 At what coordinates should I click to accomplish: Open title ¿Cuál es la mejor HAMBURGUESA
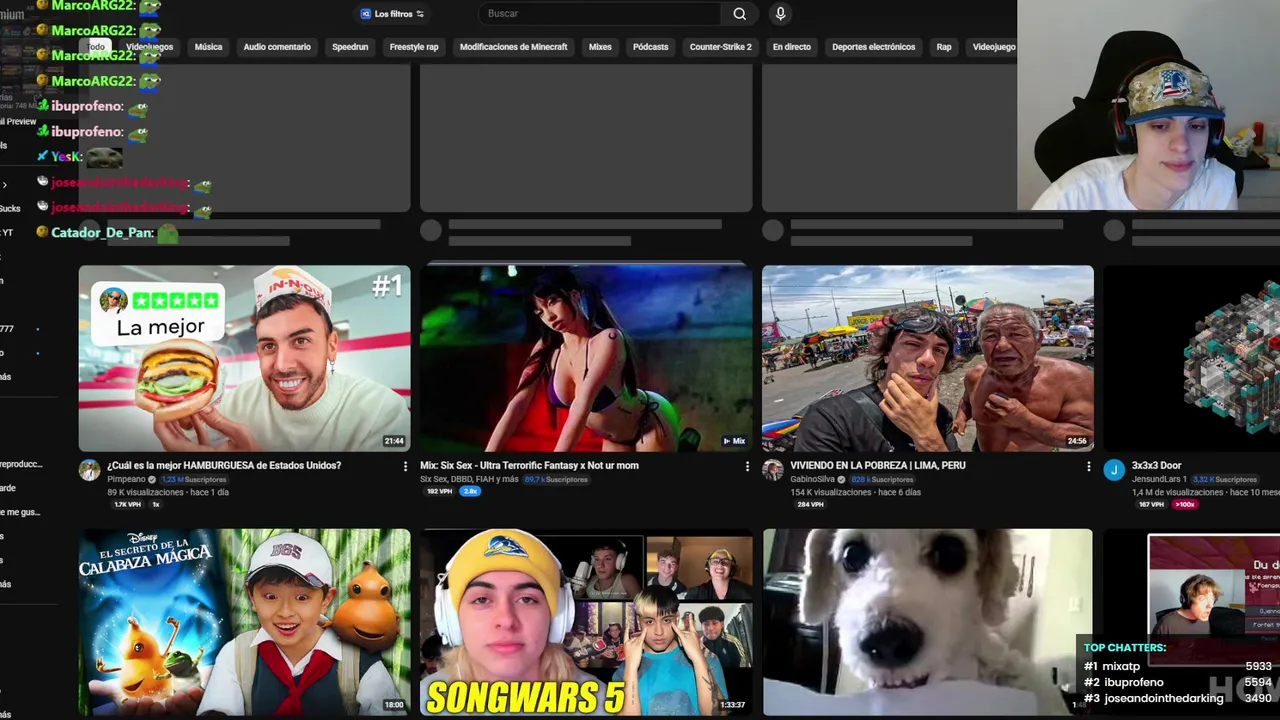[224, 465]
